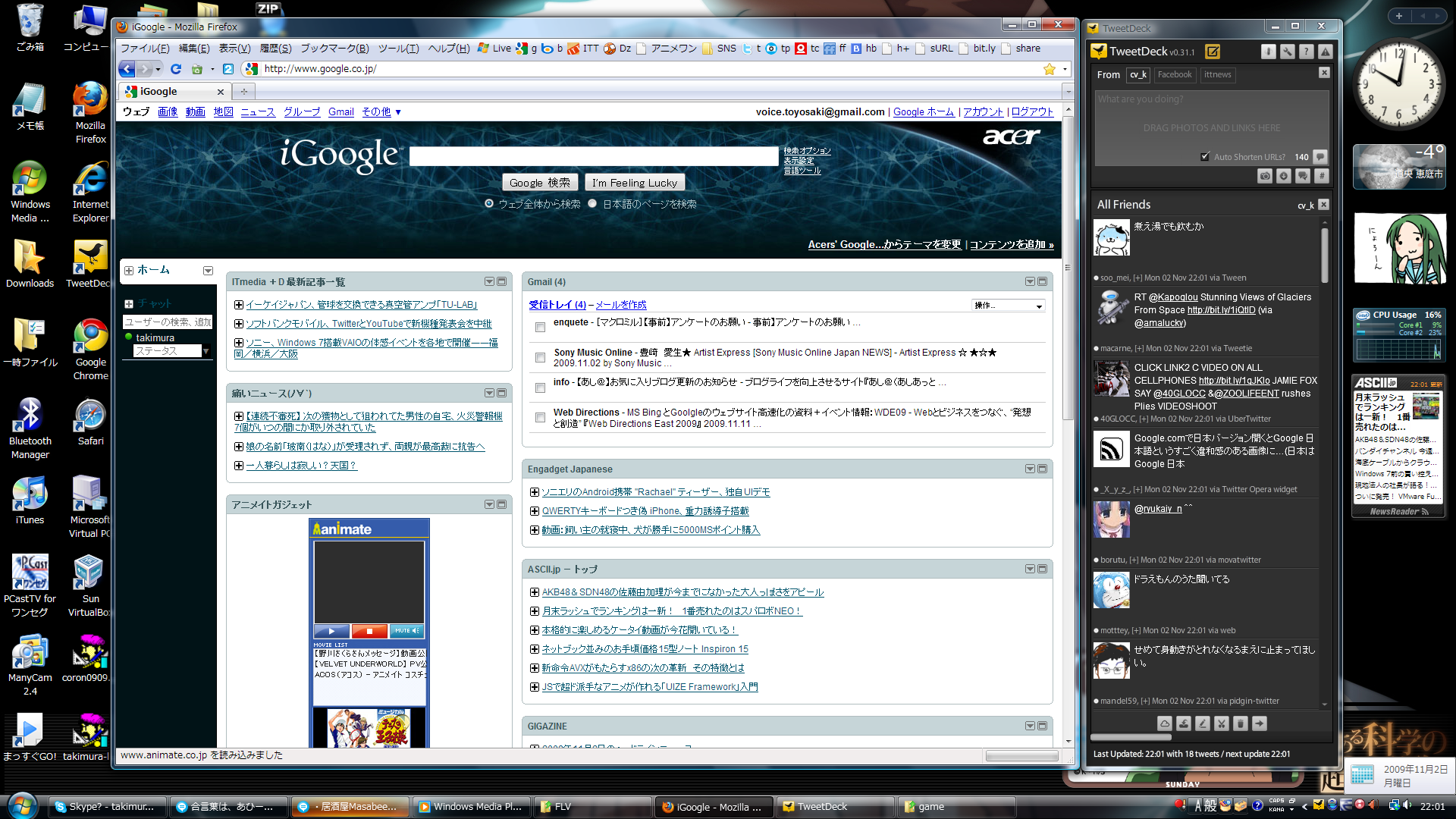Click the scissors icon in All Friends column footer
The image size is (1456, 819).
[1222, 723]
